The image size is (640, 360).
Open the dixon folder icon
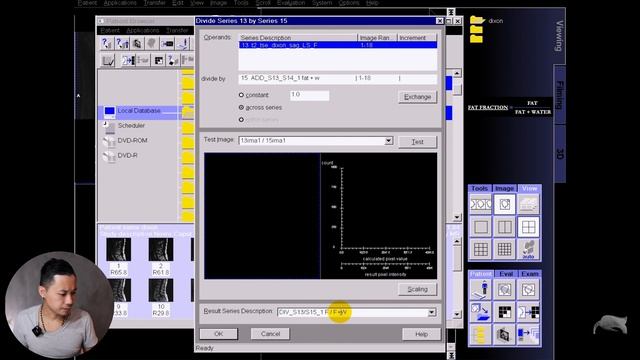pos(476,20)
